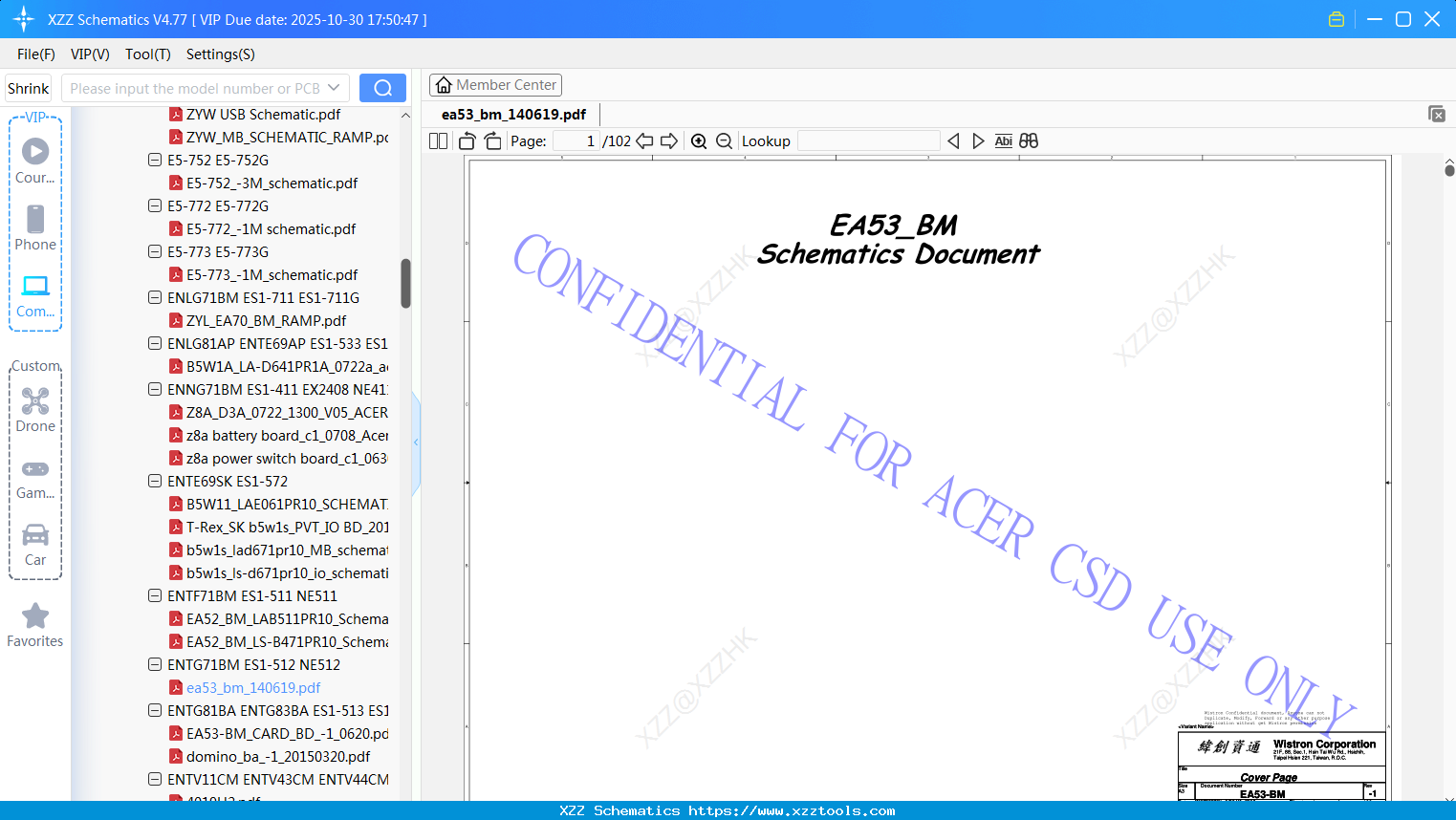Collapse the E5-772 E5-772G group
Screen dimensions: 1456x820
pos(155,205)
